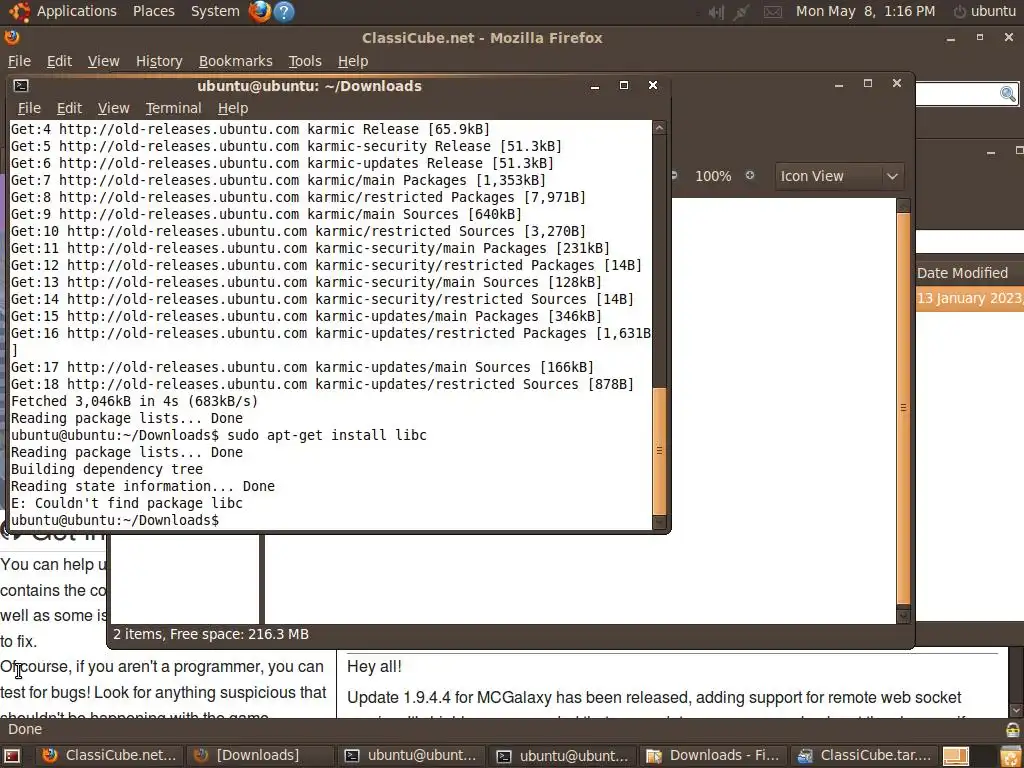The width and height of the screenshot is (1024, 768).
Task: Open the Terminal menu in terminal window
Action: [173, 108]
